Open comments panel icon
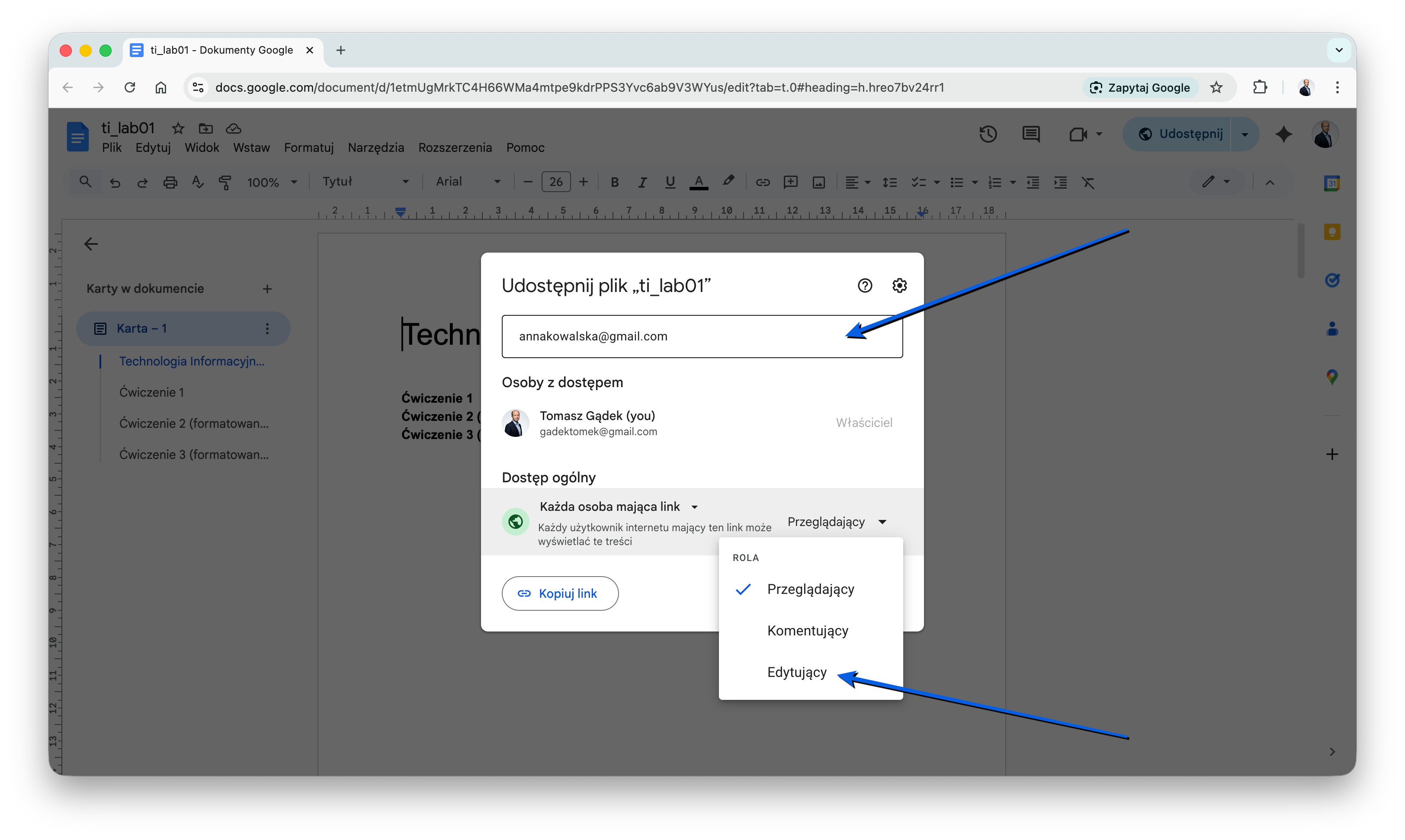1405x840 pixels. pyautogui.click(x=1030, y=134)
